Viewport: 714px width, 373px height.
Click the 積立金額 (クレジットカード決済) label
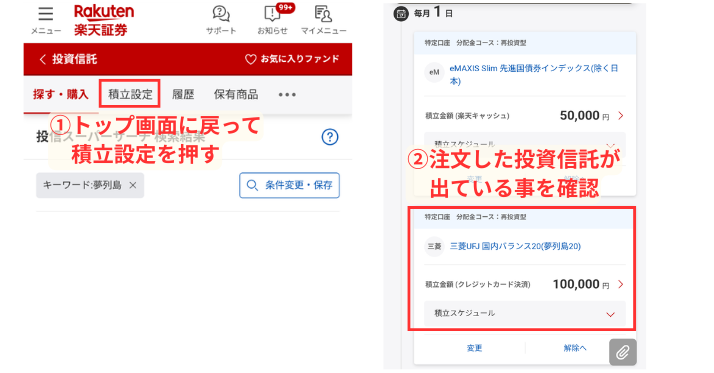pyautogui.click(x=478, y=284)
